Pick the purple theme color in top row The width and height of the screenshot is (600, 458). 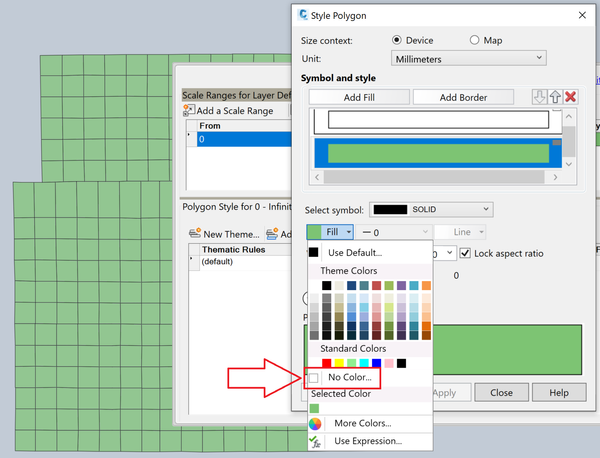click(x=401, y=285)
